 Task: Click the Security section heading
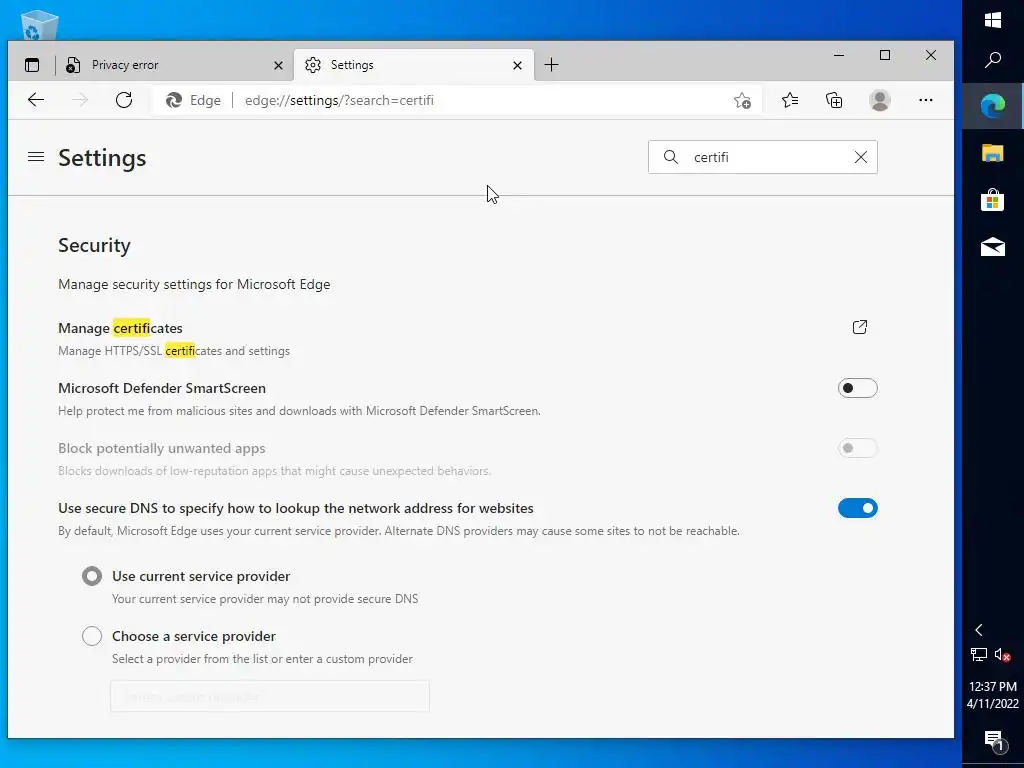coord(94,245)
